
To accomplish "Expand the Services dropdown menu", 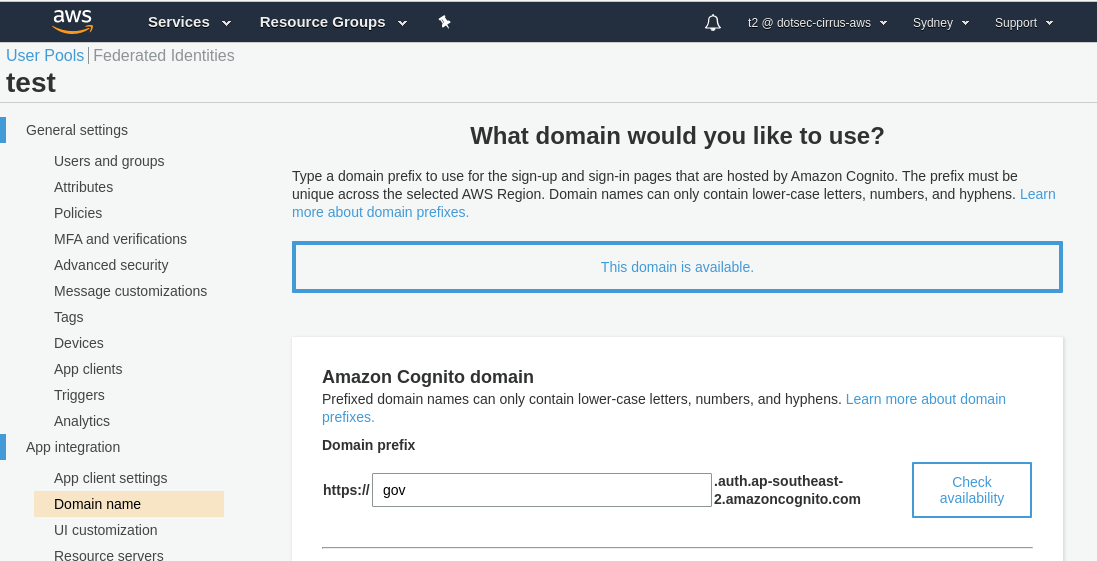I will [189, 22].
